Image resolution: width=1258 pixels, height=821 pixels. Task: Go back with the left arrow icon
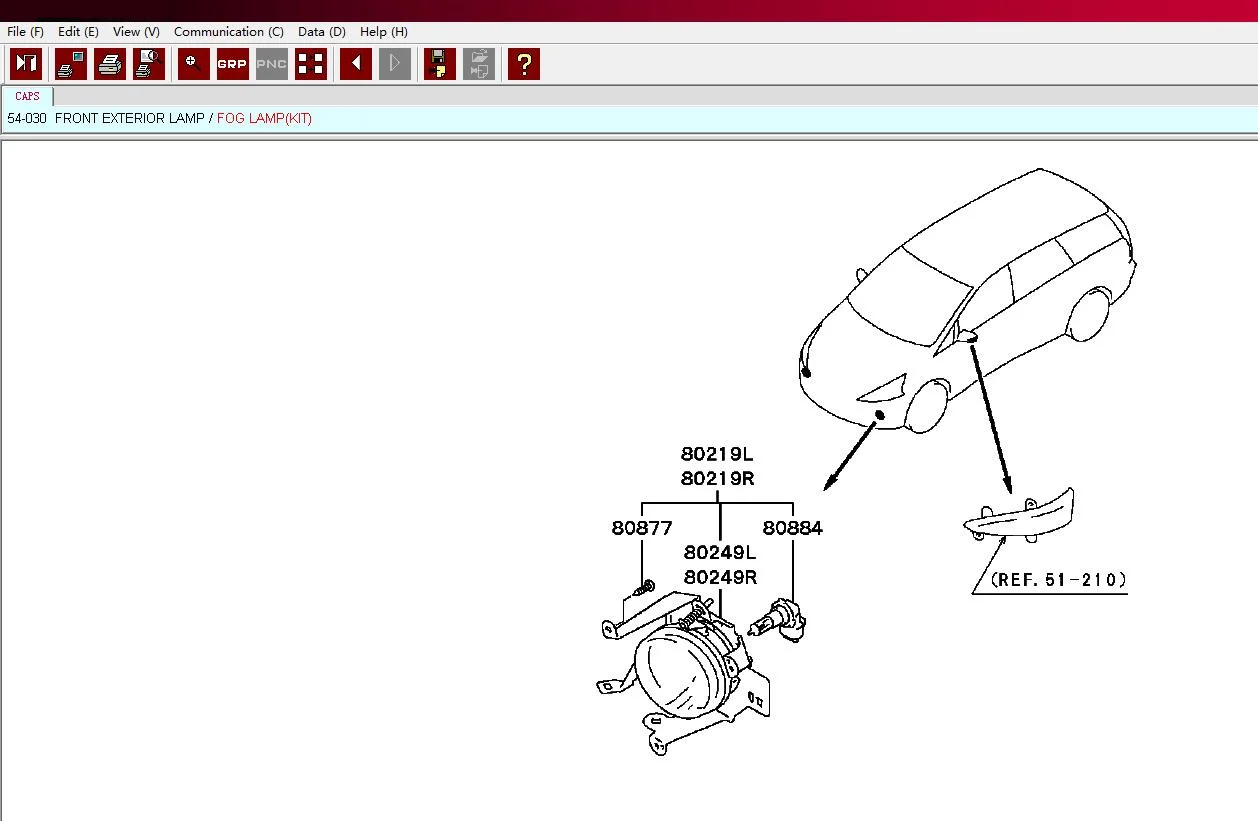point(356,64)
